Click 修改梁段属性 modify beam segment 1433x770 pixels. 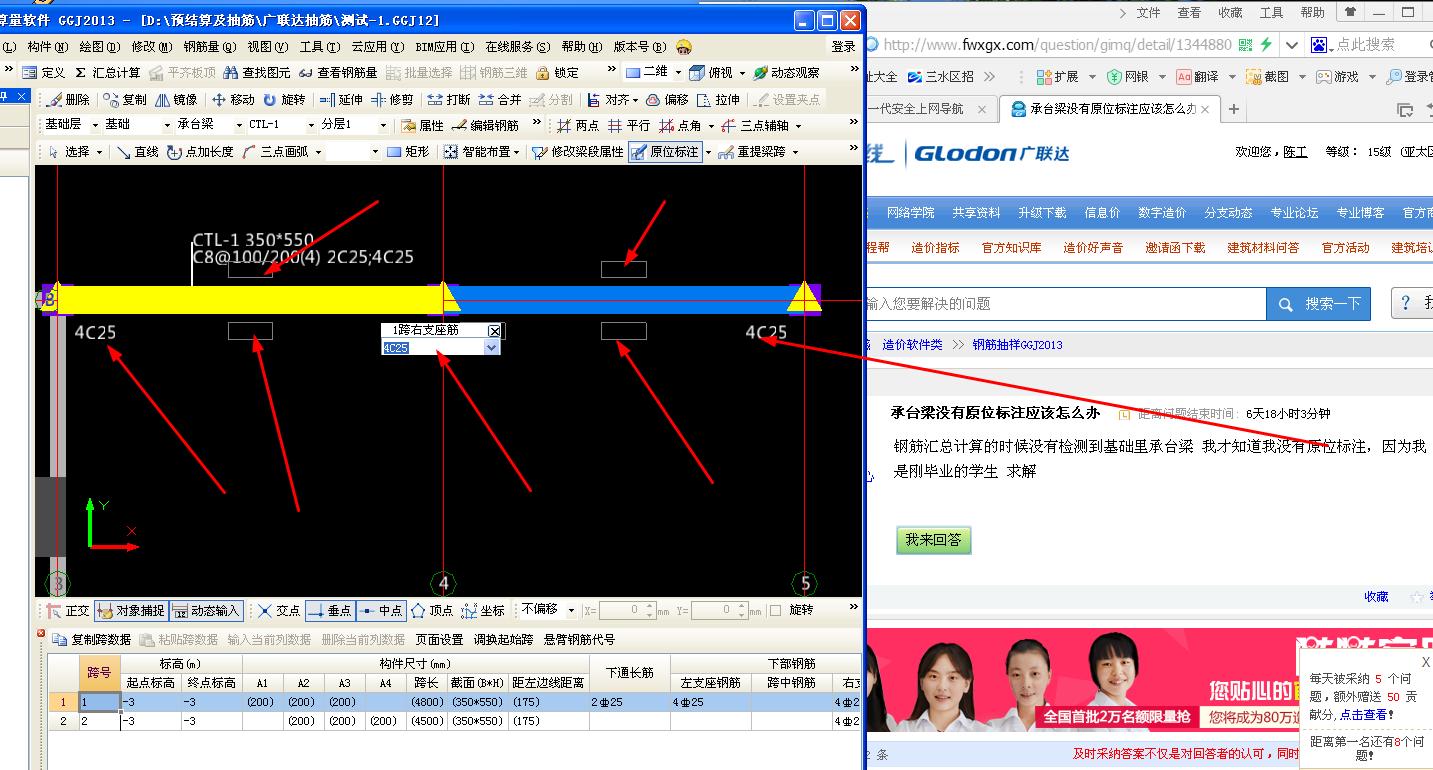(x=578, y=152)
